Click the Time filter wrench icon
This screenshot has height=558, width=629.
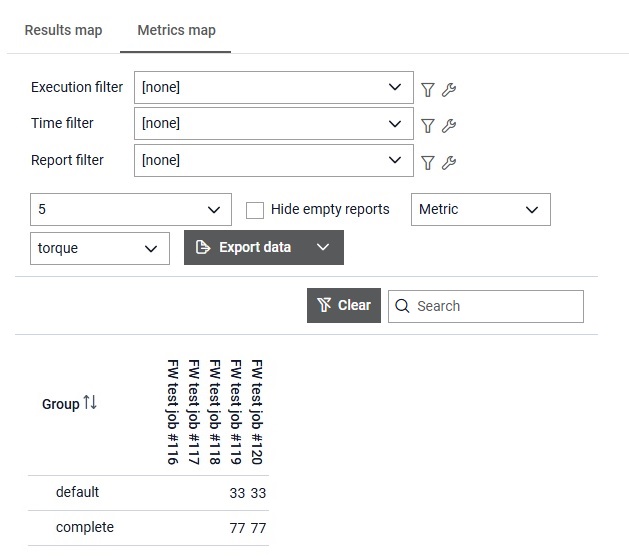pos(449,126)
